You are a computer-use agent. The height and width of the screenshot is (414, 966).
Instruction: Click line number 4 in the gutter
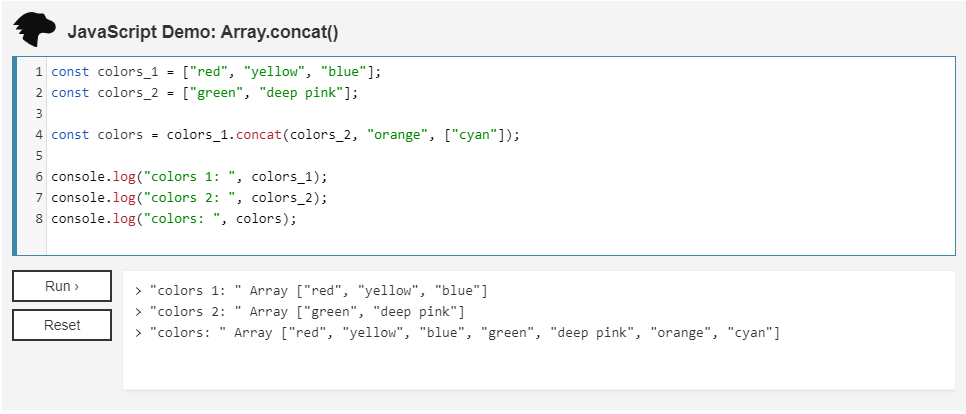(38, 135)
